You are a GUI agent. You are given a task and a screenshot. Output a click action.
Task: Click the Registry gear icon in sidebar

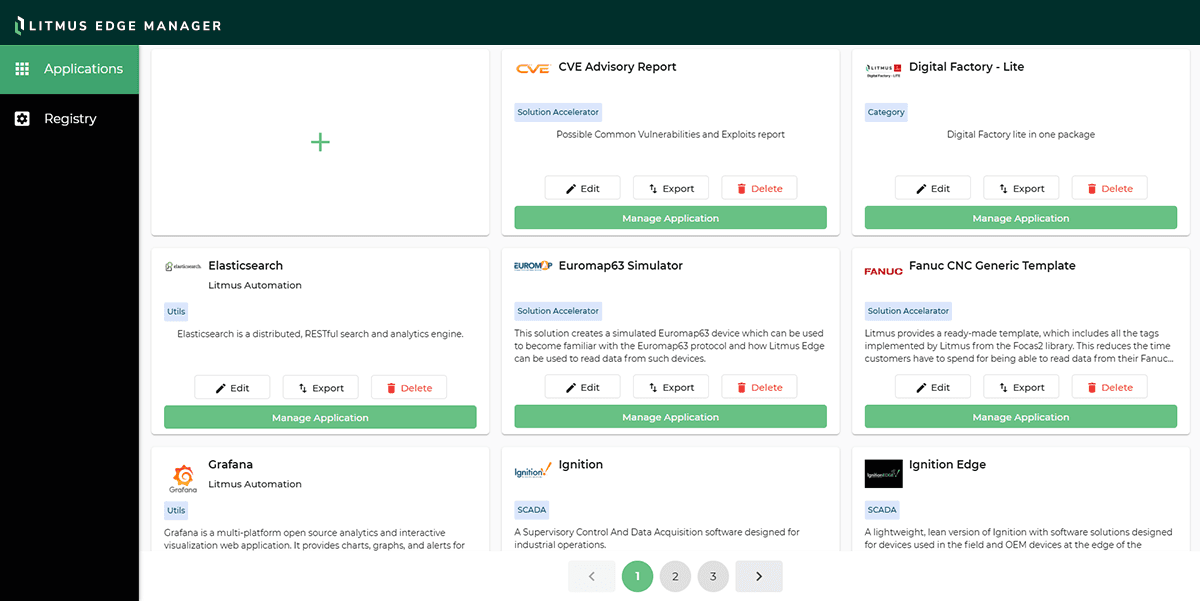(22, 118)
